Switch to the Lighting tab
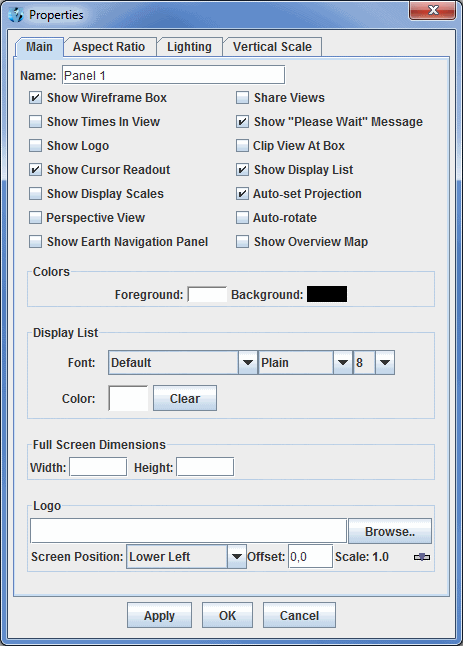 189,47
